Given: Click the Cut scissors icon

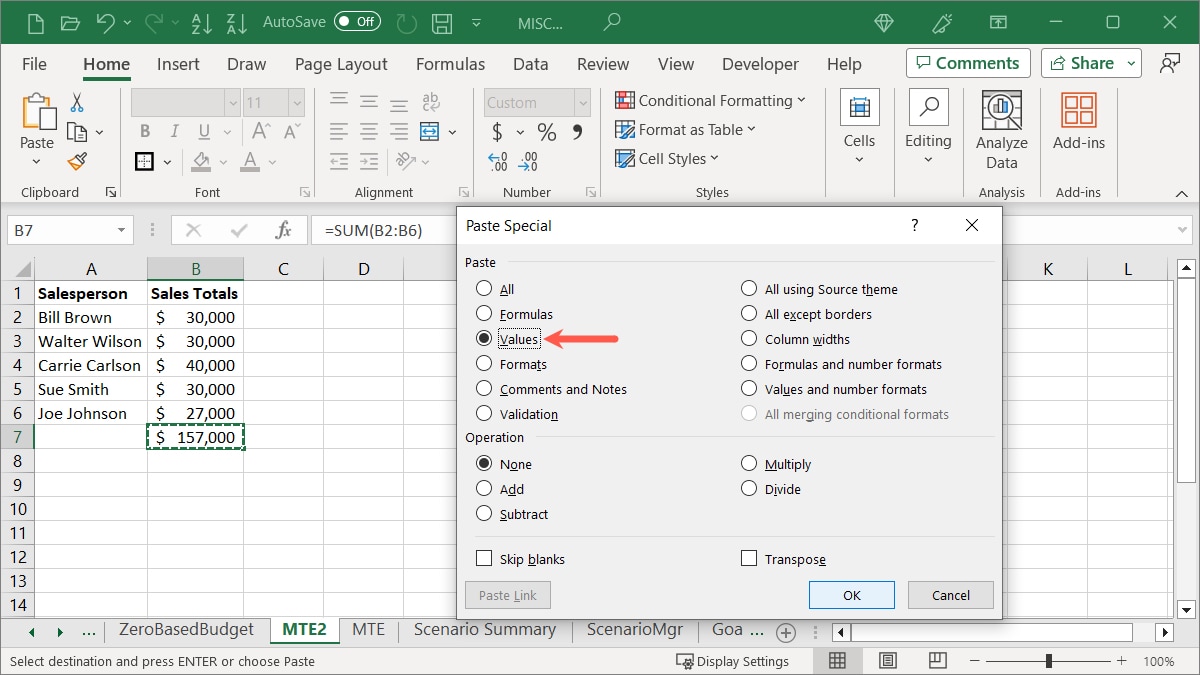Looking at the screenshot, I should click(77, 103).
